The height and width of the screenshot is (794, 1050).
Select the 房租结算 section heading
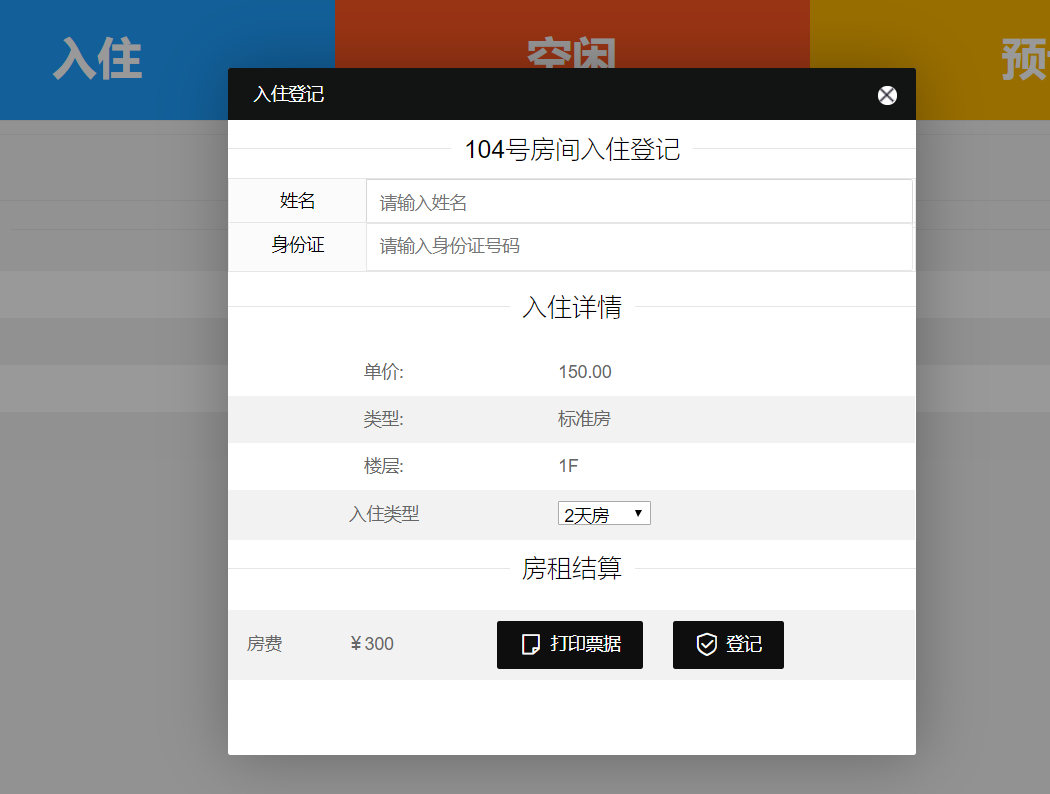pos(572,569)
